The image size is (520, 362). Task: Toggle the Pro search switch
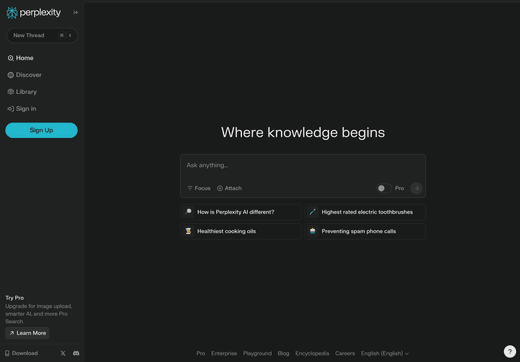pyautogui.click(x=384, y=188)
